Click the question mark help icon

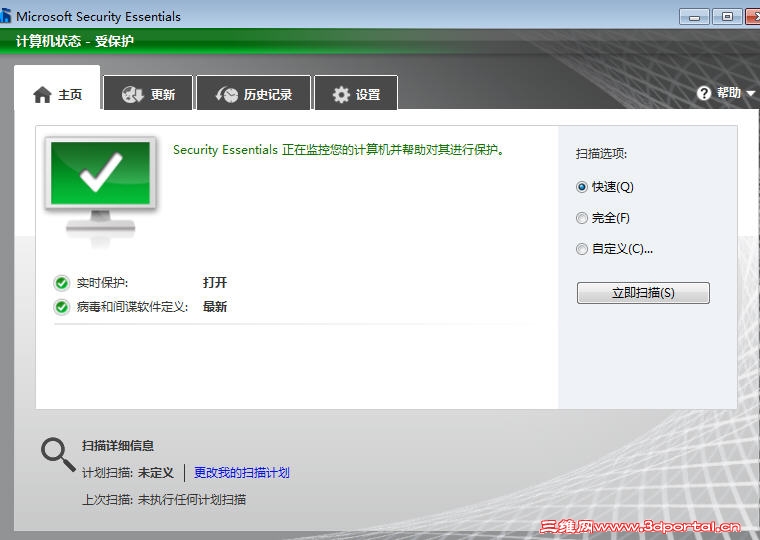[704, 93]
